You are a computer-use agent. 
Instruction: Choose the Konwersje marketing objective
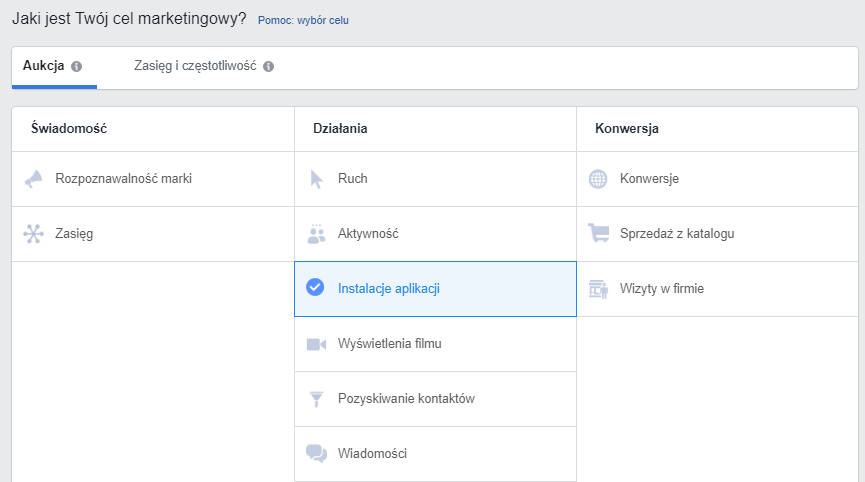649,179
